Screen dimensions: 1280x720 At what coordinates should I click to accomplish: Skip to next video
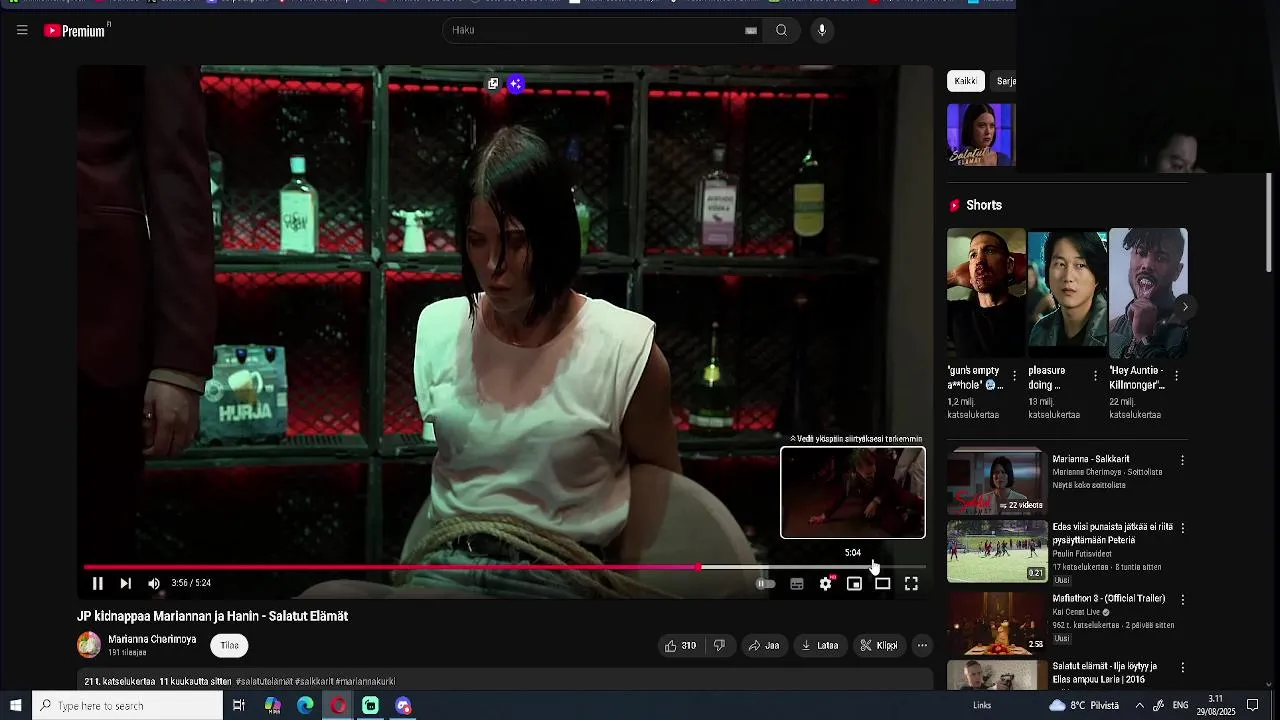126,583
